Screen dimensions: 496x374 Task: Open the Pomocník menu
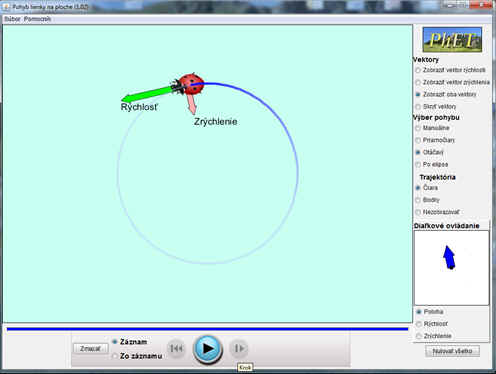[x=37, y=19]
